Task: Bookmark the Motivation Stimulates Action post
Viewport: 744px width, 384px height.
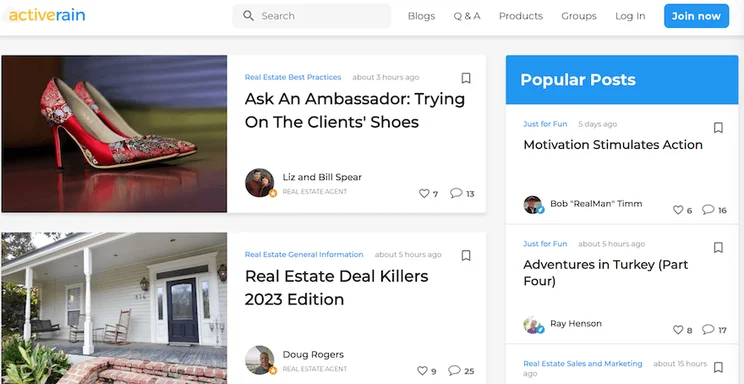Action: pos(718,128)
